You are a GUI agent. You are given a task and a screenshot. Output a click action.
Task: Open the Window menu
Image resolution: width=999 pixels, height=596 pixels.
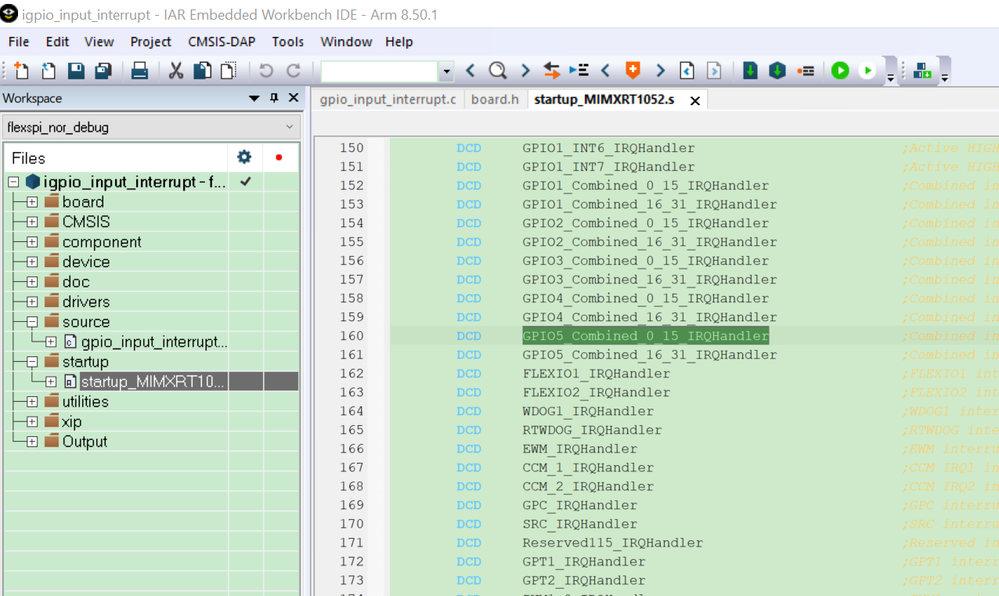point(346,41)
